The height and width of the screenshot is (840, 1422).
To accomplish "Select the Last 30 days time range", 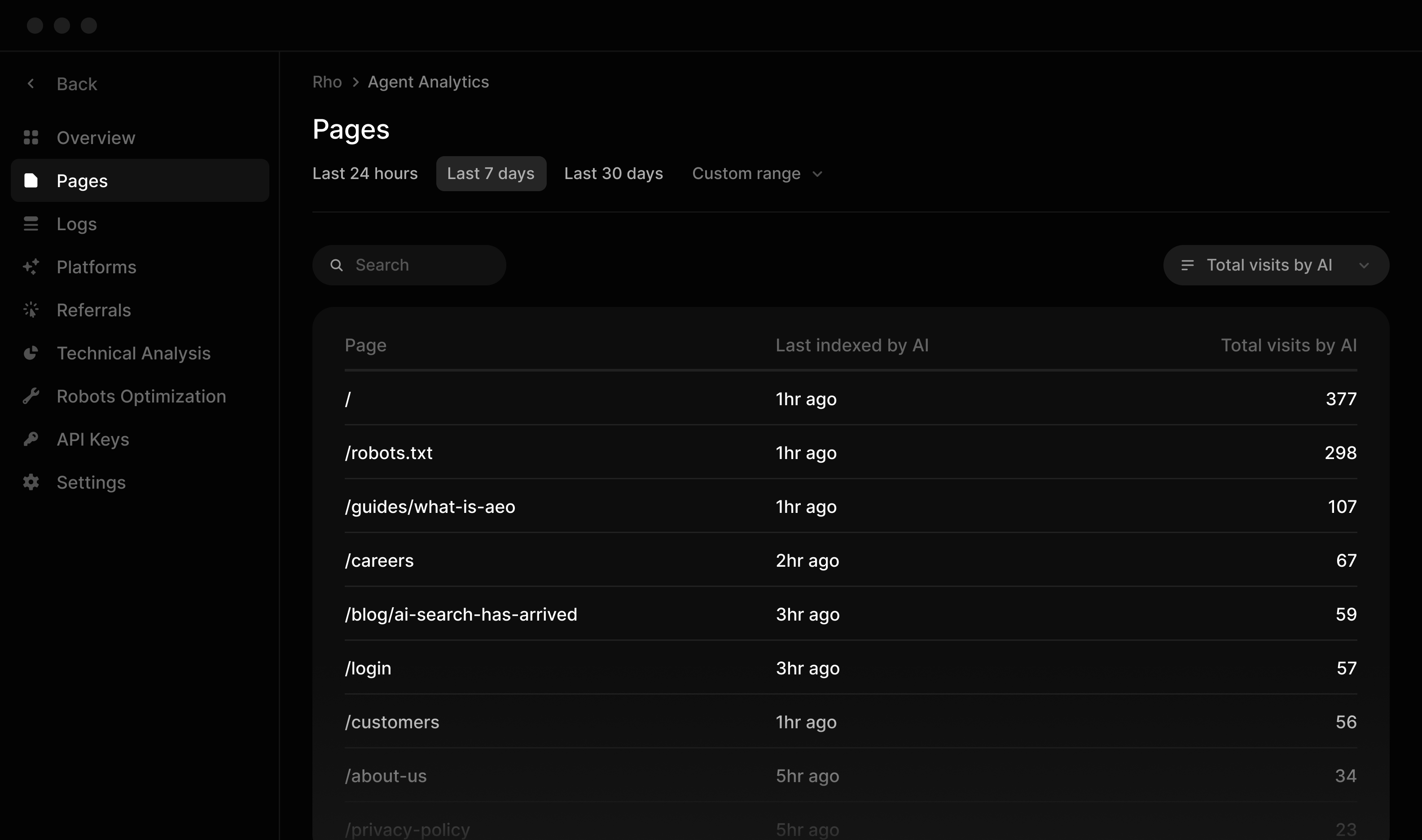I will point(613,173).
